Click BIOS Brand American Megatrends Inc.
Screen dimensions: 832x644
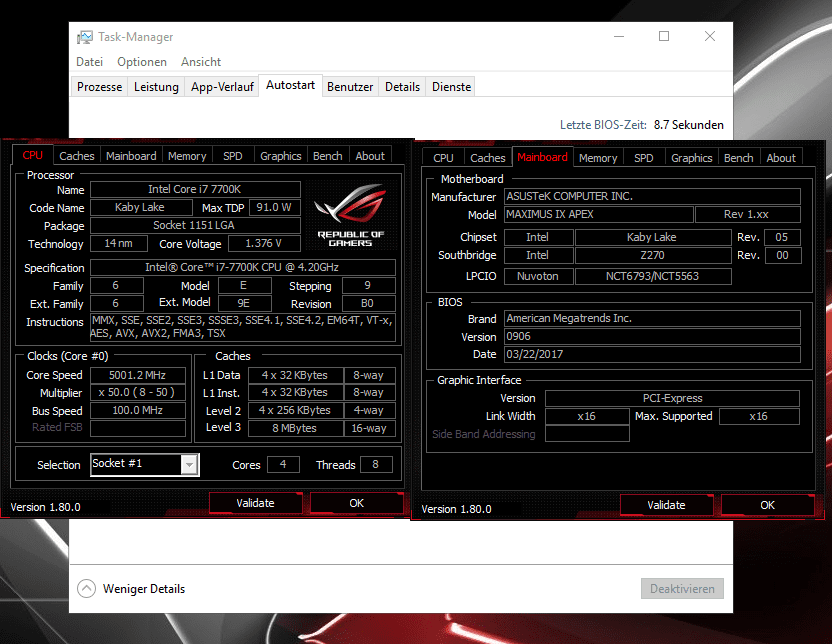(x=652, y=318)
